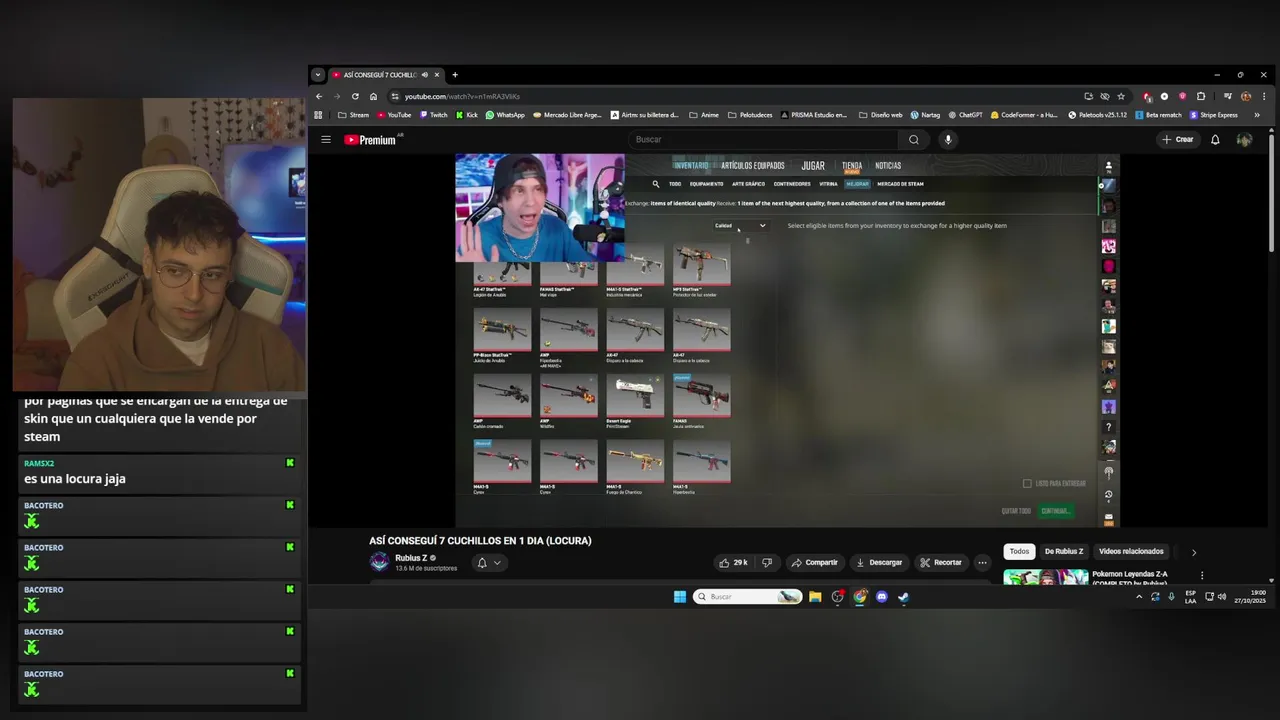Screen dimensions: 1280x720
Task: Click the Recortar button
Action: pos(941,563)
